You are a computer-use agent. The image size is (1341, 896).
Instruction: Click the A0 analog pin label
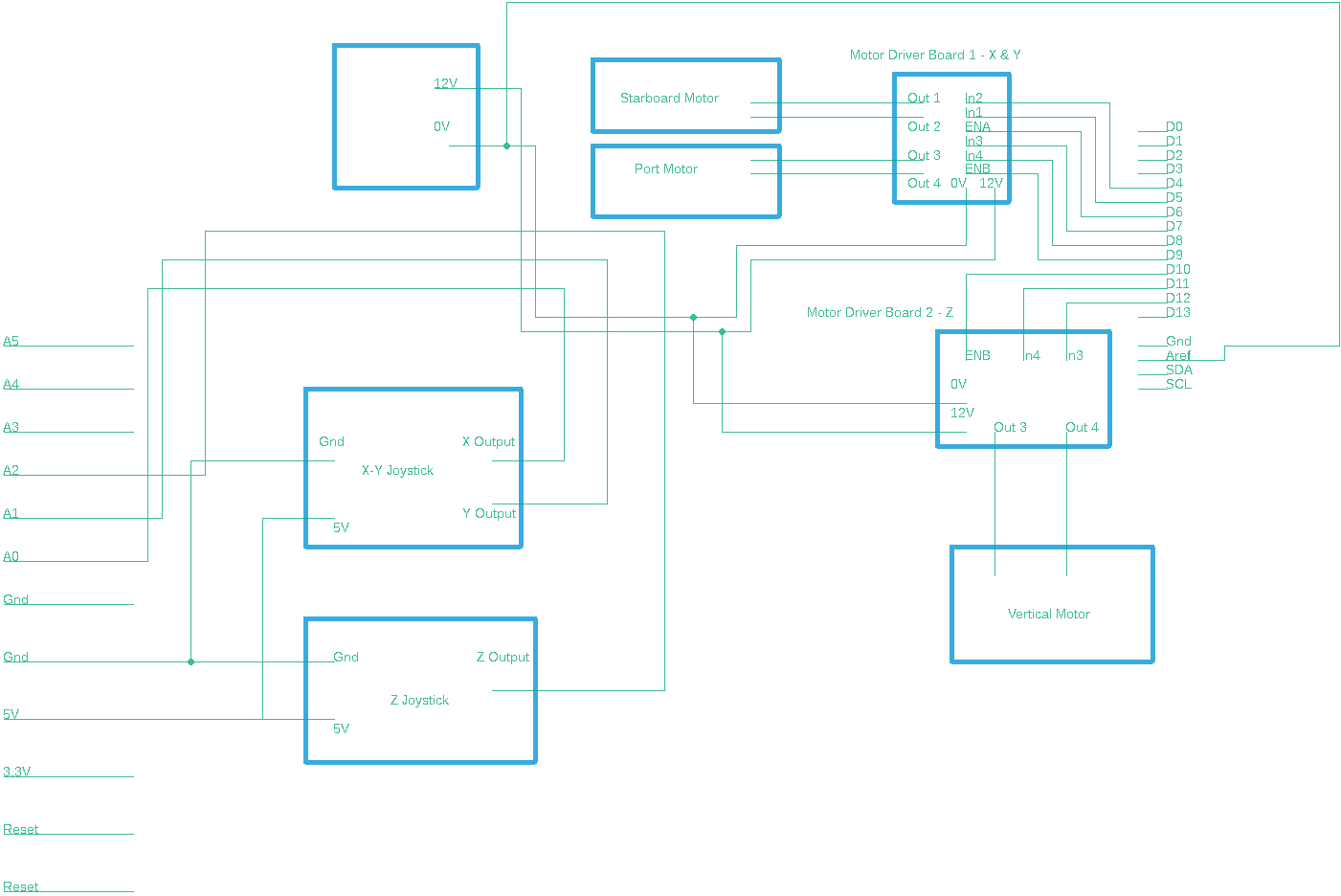(x=11, y=555)
